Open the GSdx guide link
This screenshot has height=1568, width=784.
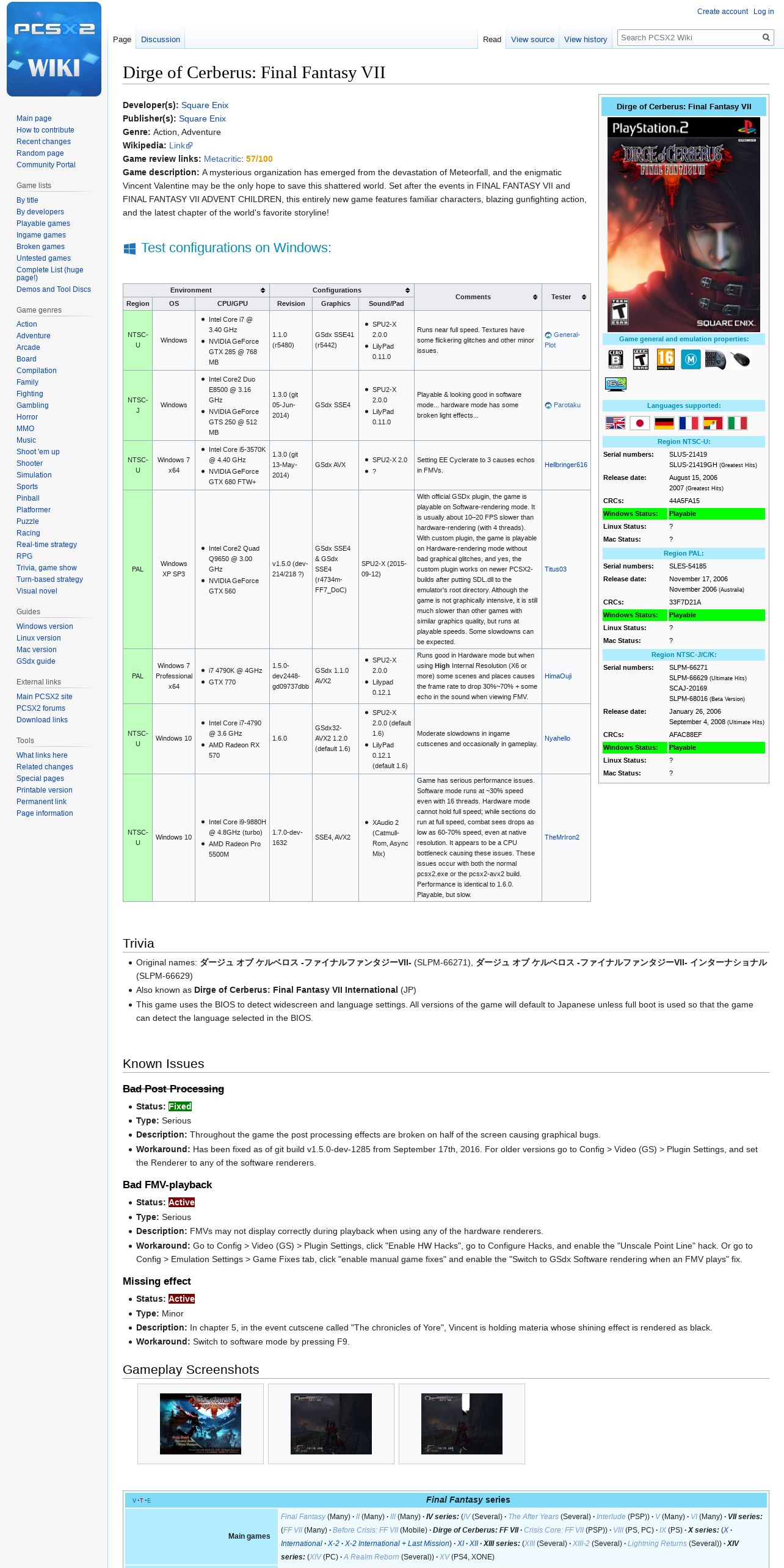(36, 661)
